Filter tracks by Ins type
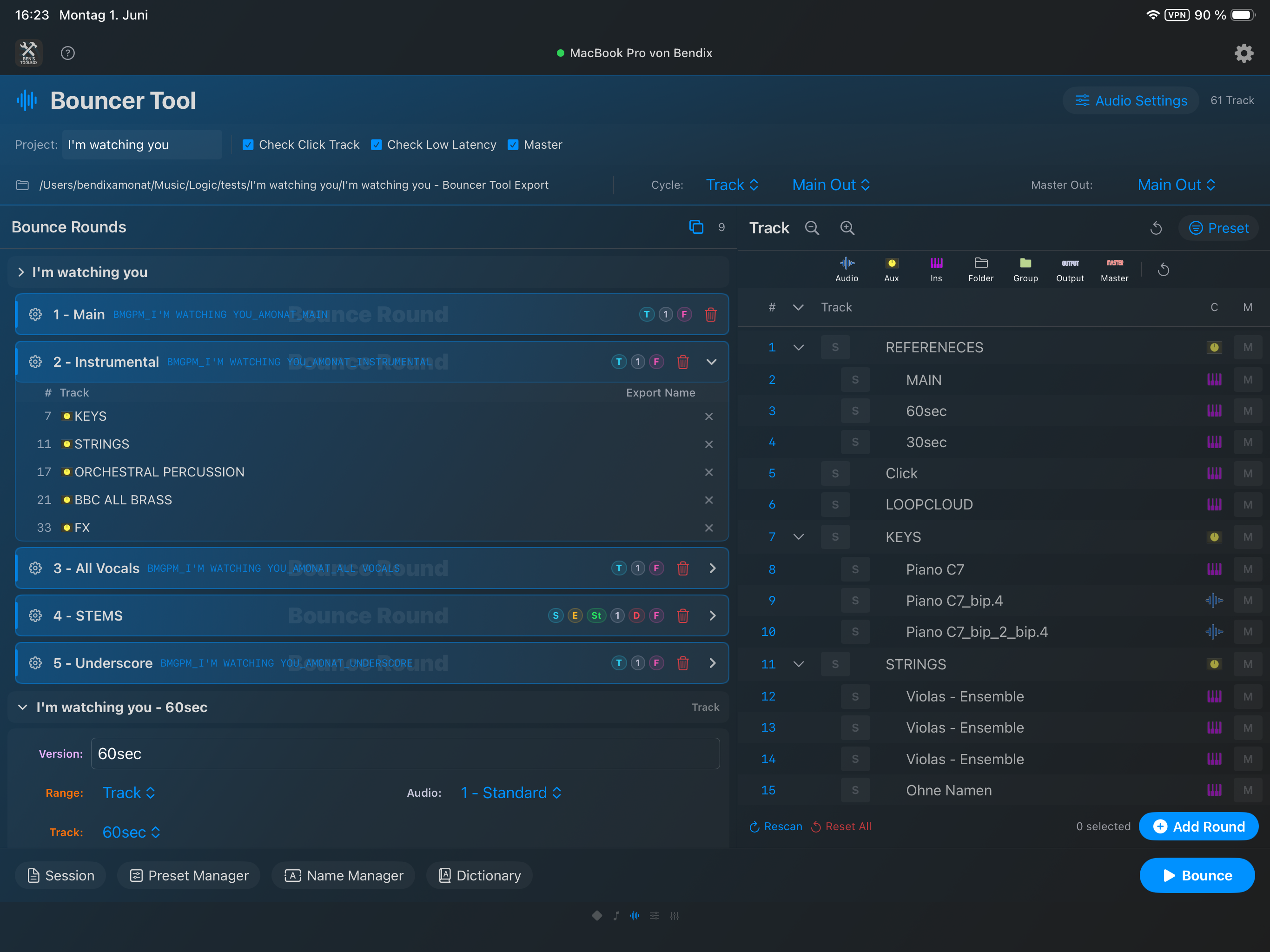The width and height of the screenshot is (1270, 952). coord(936,269)
